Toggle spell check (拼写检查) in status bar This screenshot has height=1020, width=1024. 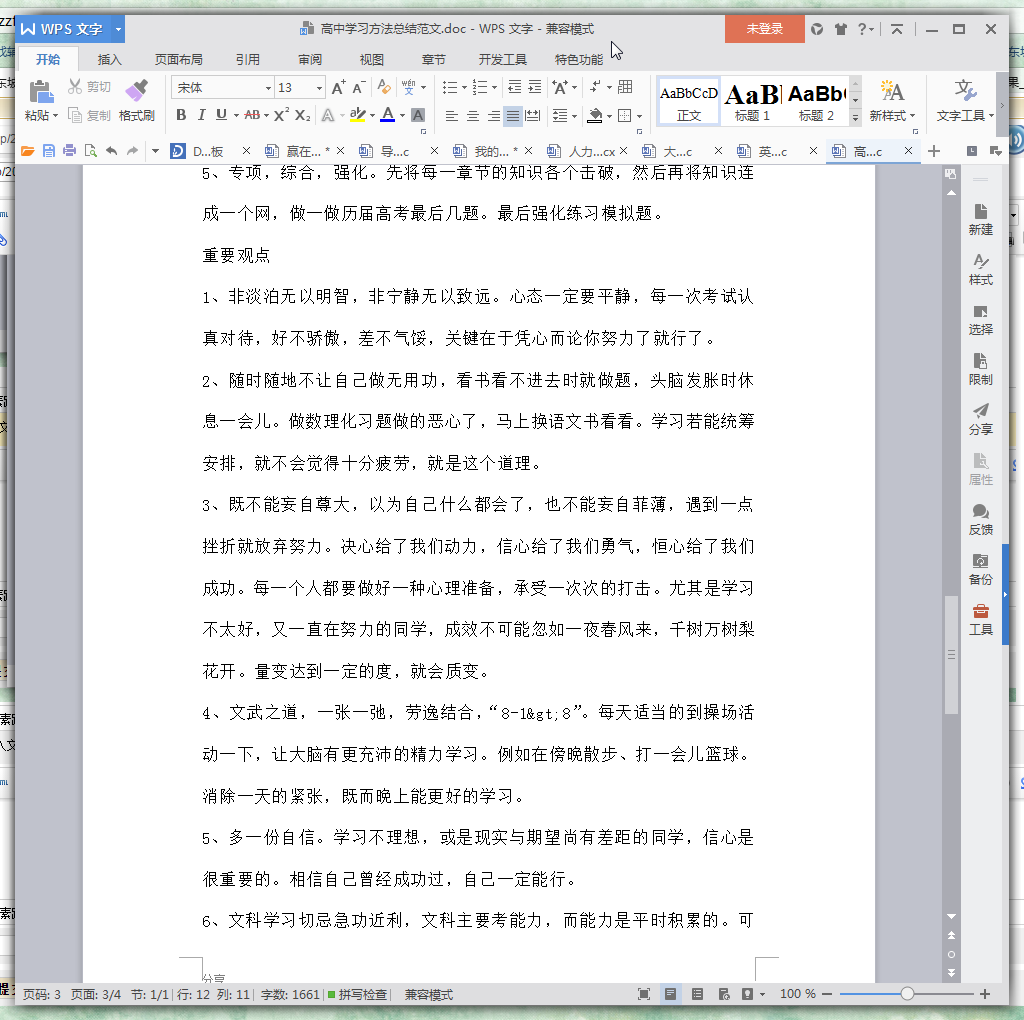(x=358, y=995)
